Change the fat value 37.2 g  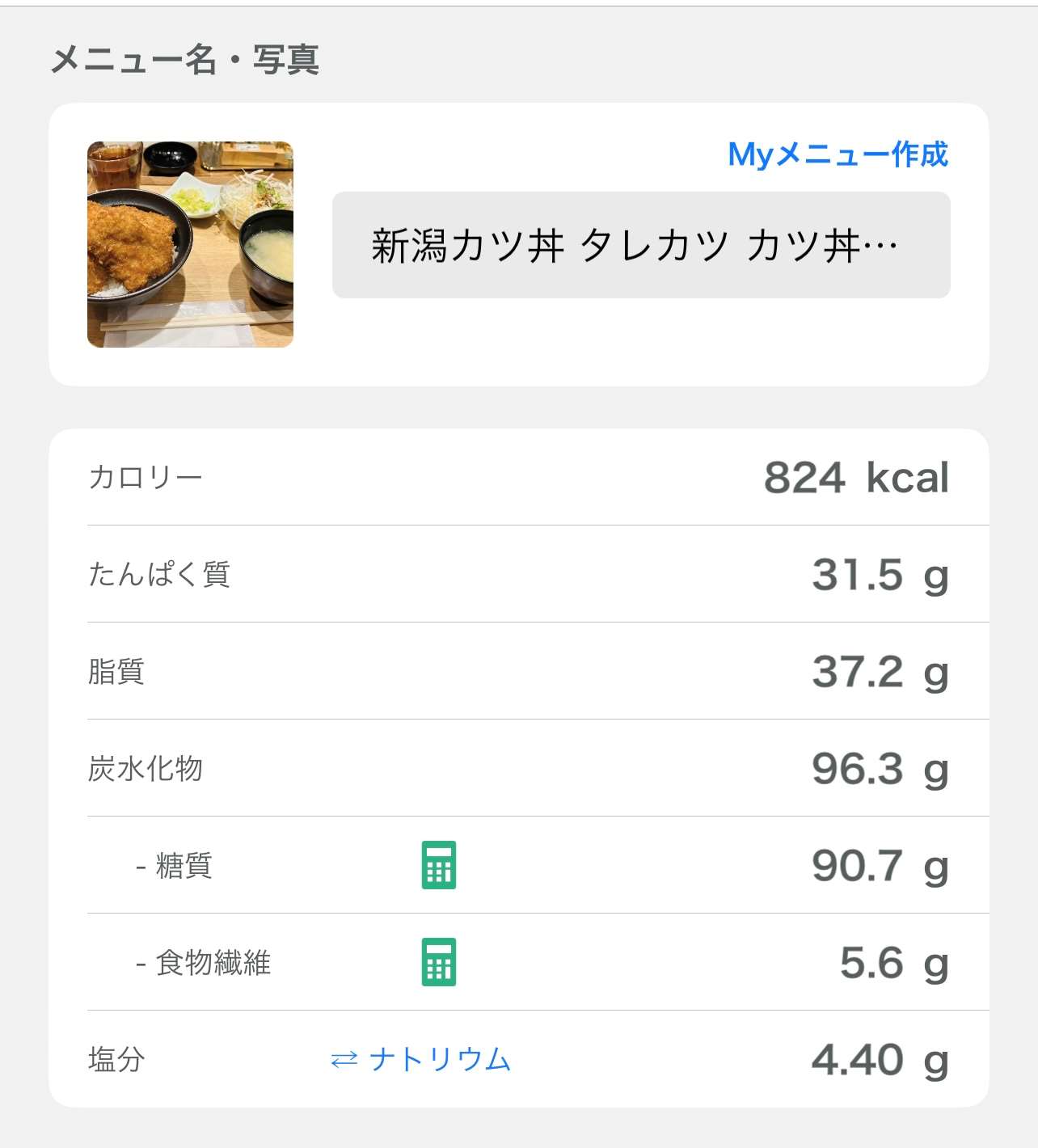click(x=880, y=672)
